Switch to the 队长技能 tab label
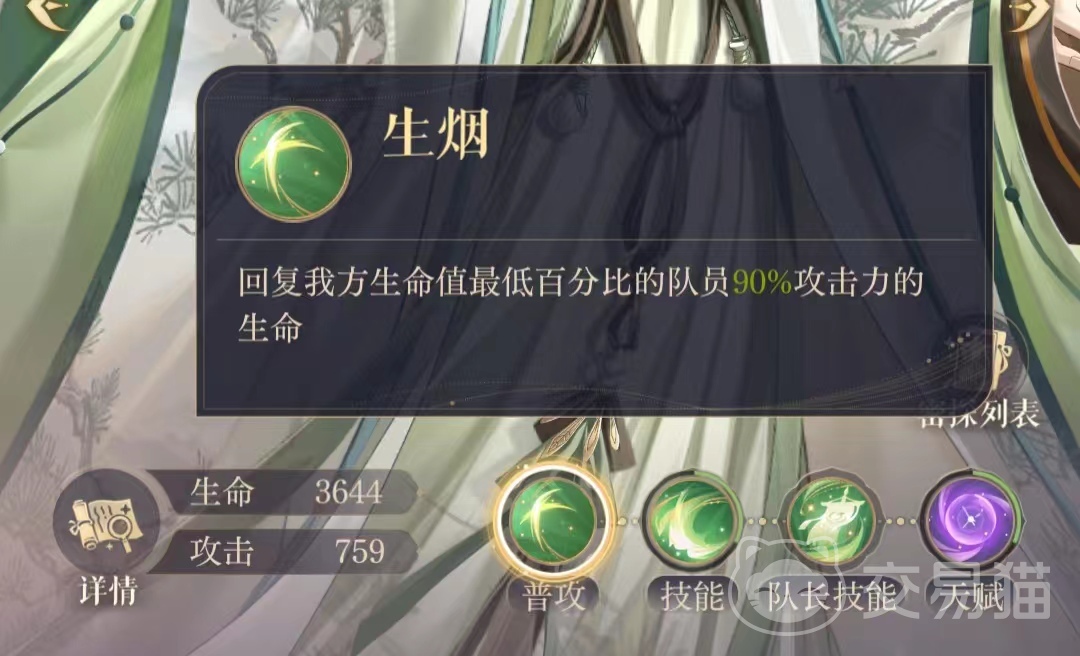This screenshot has width=1080, height=656. (831, 597)
